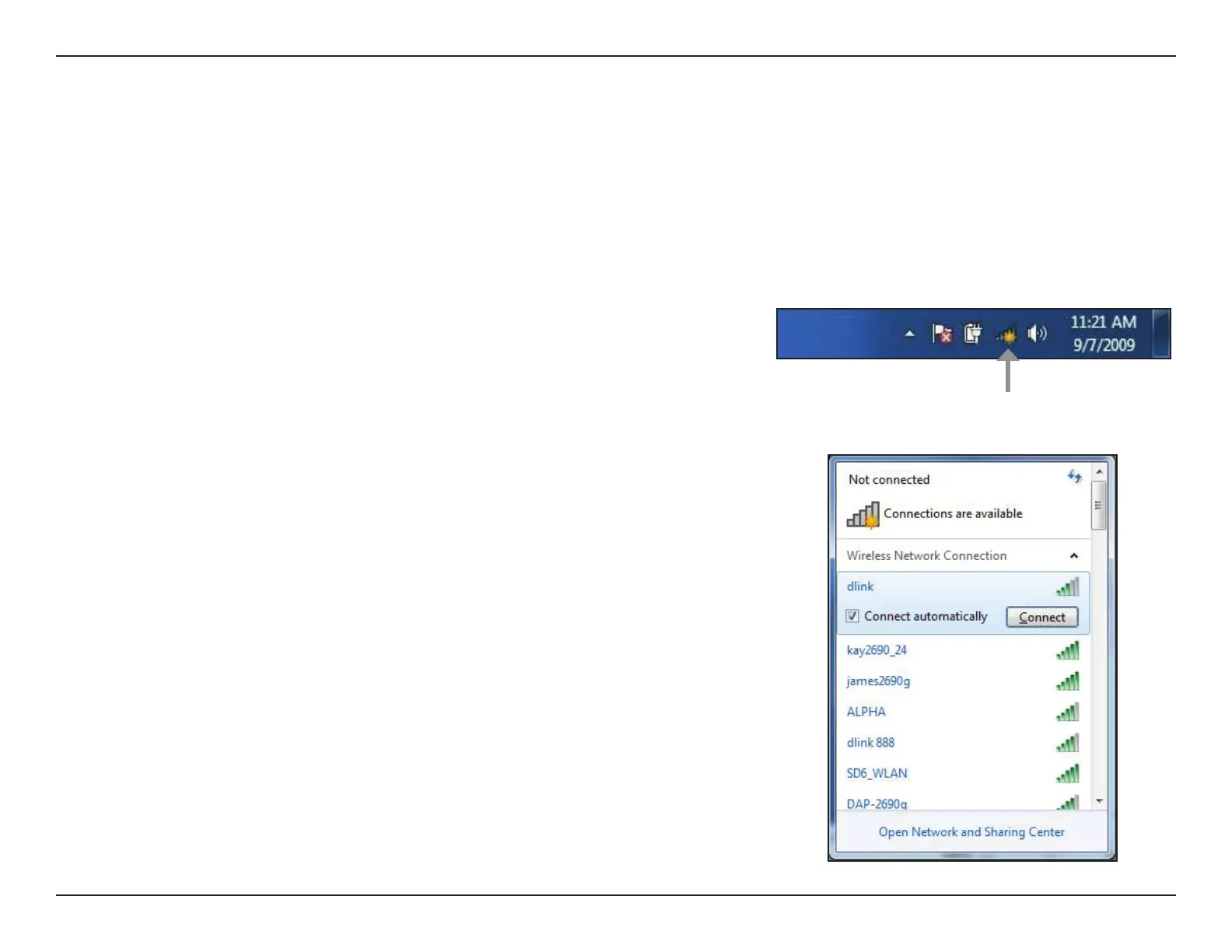Click signal strength icon for james2690g

(1068, 681)
